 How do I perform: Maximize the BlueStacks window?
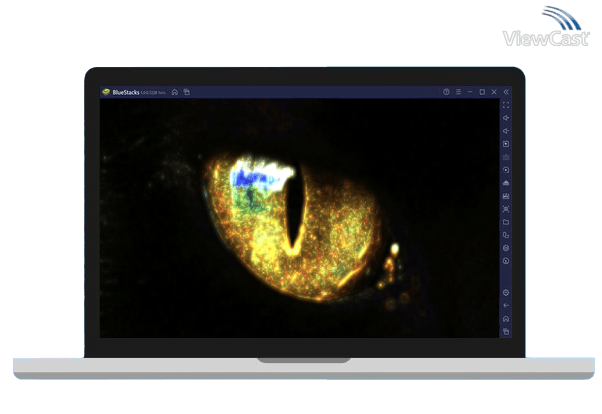[482, 92]
